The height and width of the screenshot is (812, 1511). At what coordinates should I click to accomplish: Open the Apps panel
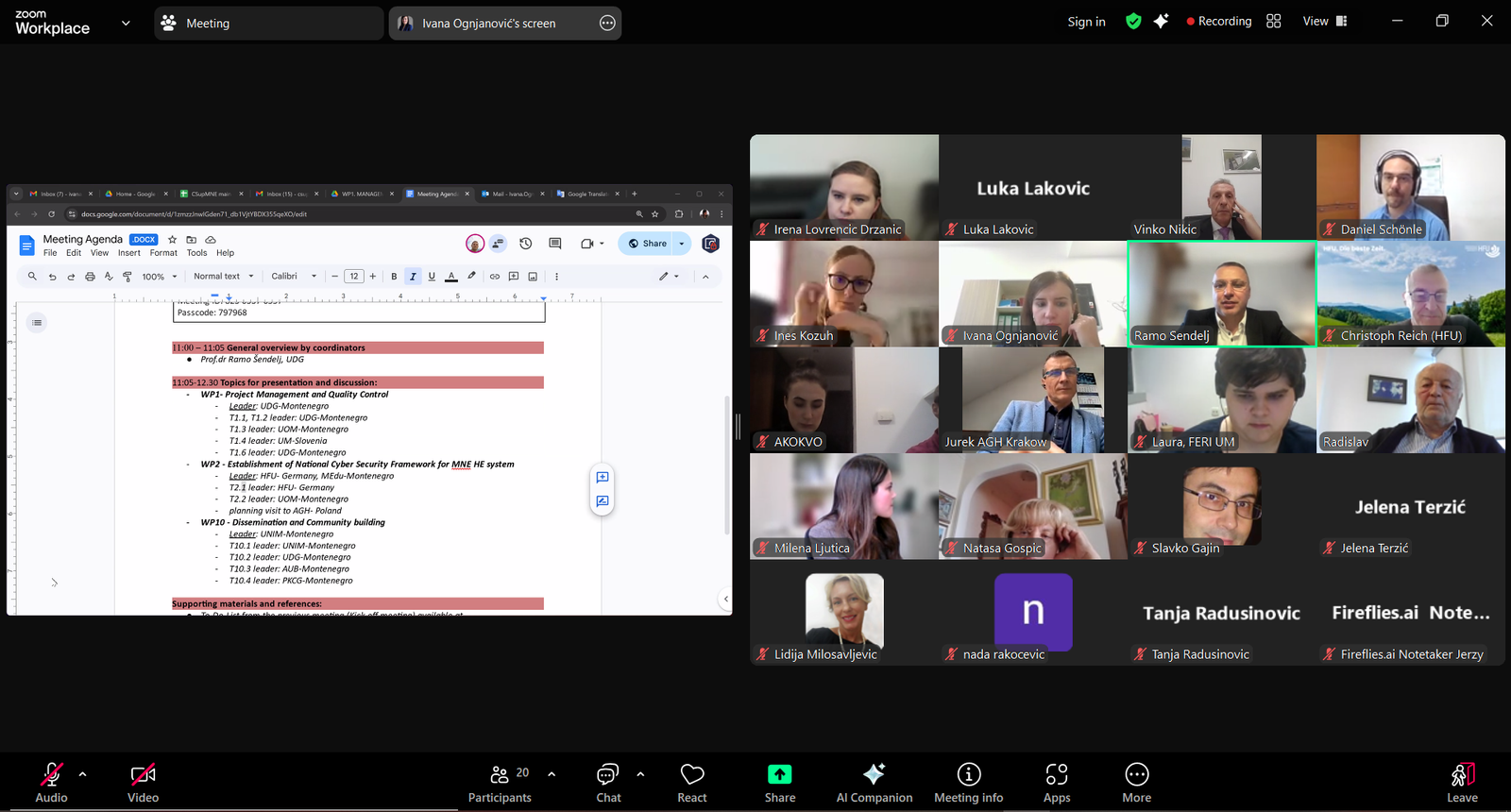1057,783
